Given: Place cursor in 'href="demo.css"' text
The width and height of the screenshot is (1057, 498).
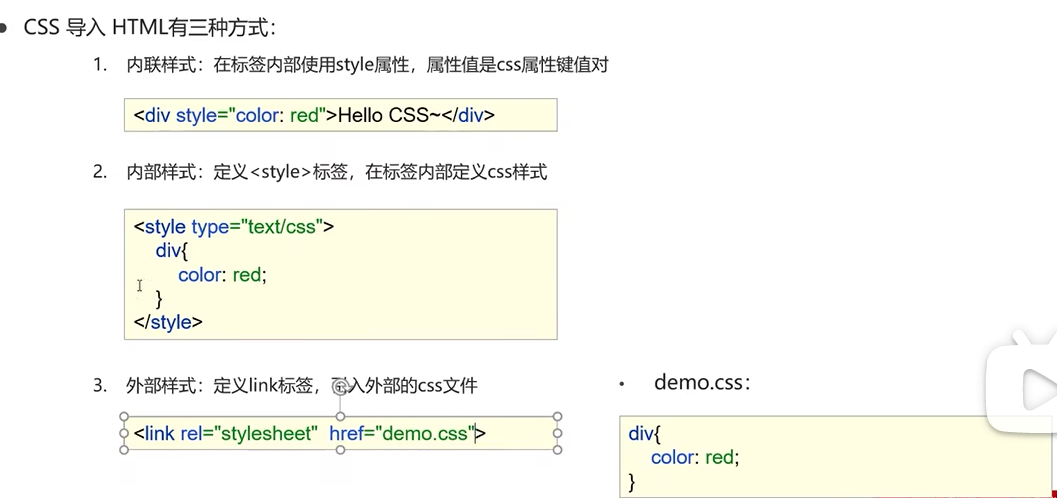Looking at the screenshot, I should tap(402, 433).
